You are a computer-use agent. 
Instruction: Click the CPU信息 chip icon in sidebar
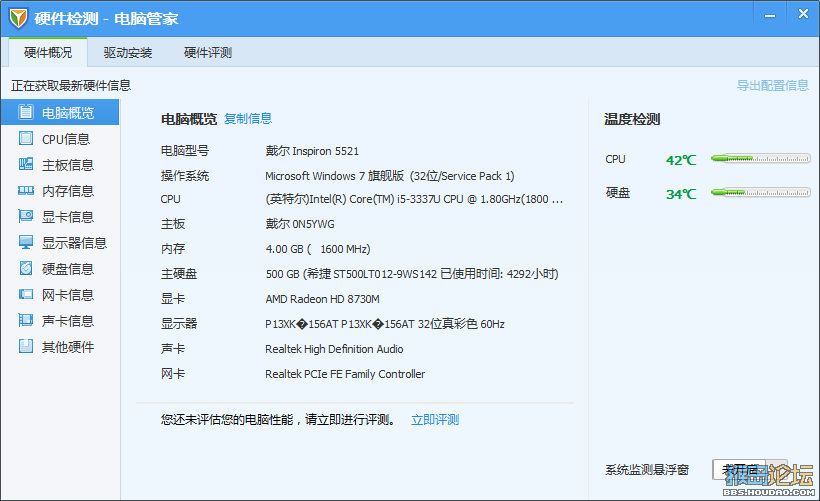(x=26, y=139)
